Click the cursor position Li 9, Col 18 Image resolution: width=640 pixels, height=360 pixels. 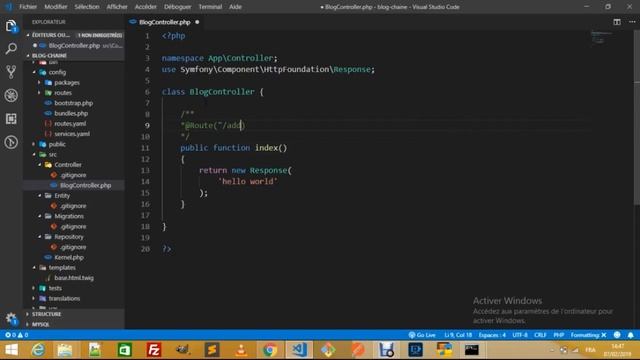tap(458, 335)
